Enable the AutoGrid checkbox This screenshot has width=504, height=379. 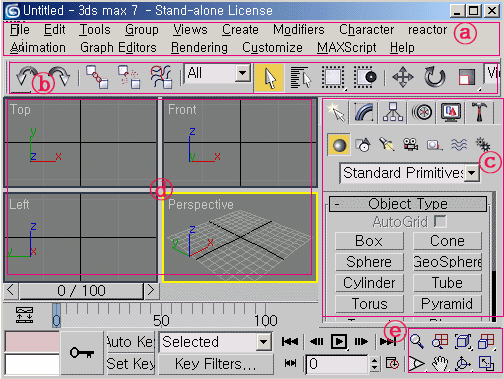click(x=440, y=221)
